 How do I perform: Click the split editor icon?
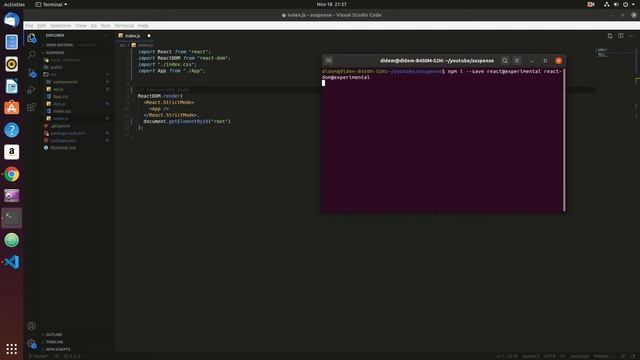click(620, 36)
